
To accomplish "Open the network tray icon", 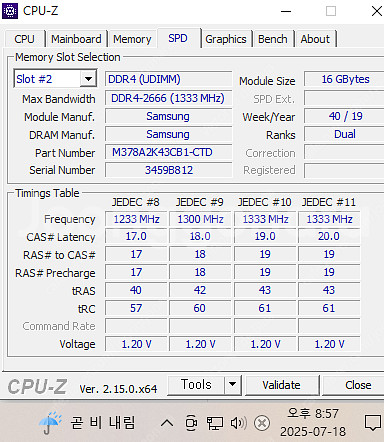I will tap(215, 423).
